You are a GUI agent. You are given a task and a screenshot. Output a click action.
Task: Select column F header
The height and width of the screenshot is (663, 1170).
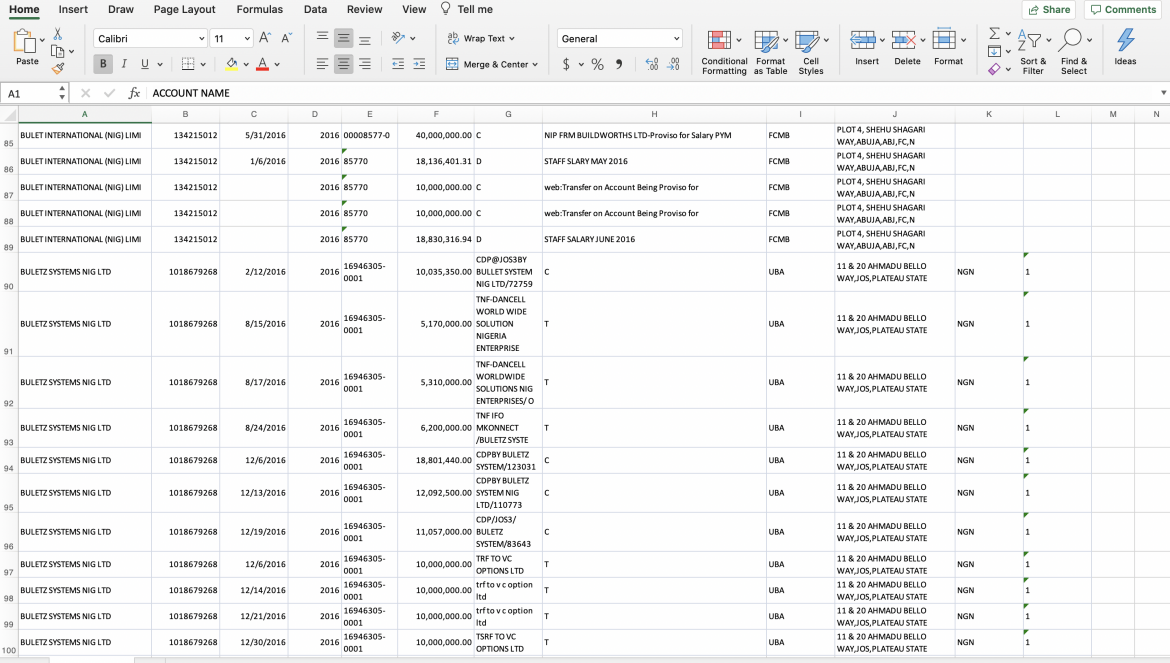click(x=436, y=114)
